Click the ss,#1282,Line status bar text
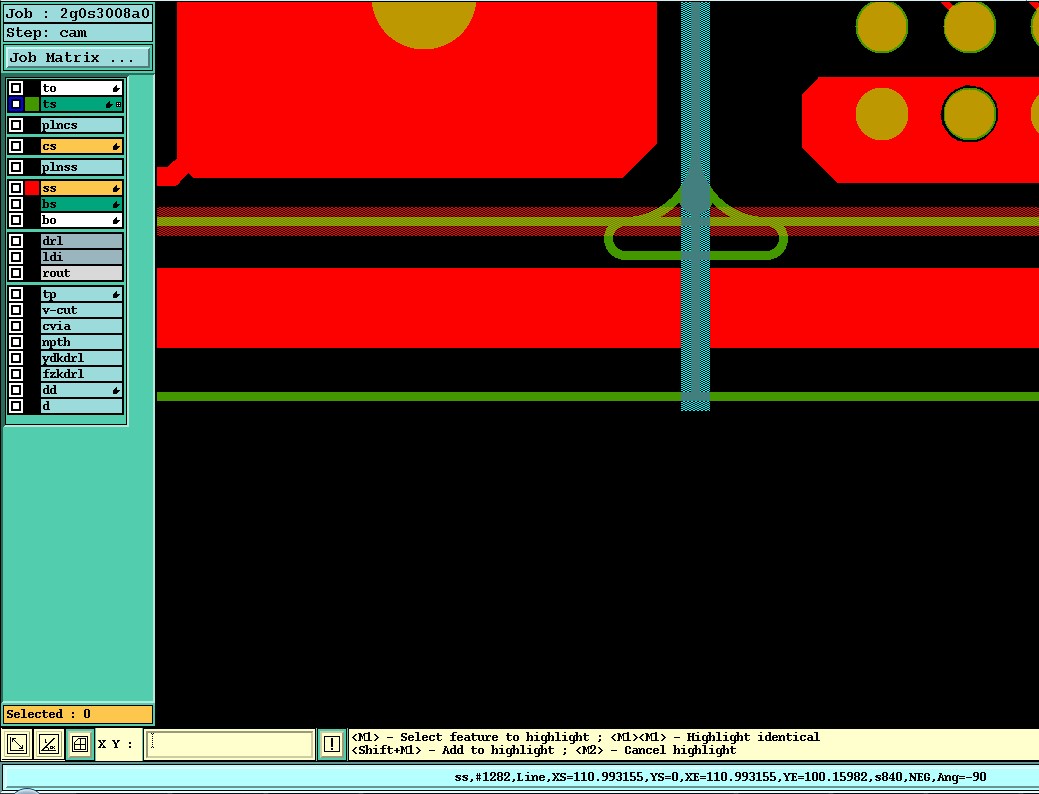 720,777
